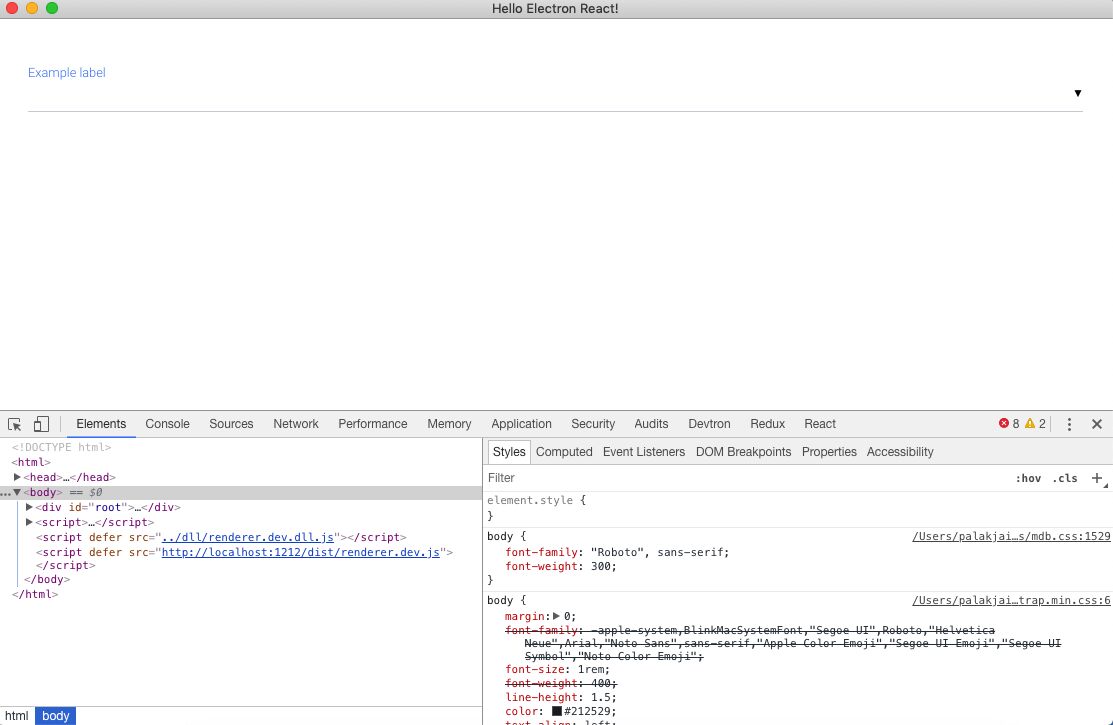Switch to the Accessibility sub-tab
Viewport: 1113px width, 725px height.
[x=900, y=452]
